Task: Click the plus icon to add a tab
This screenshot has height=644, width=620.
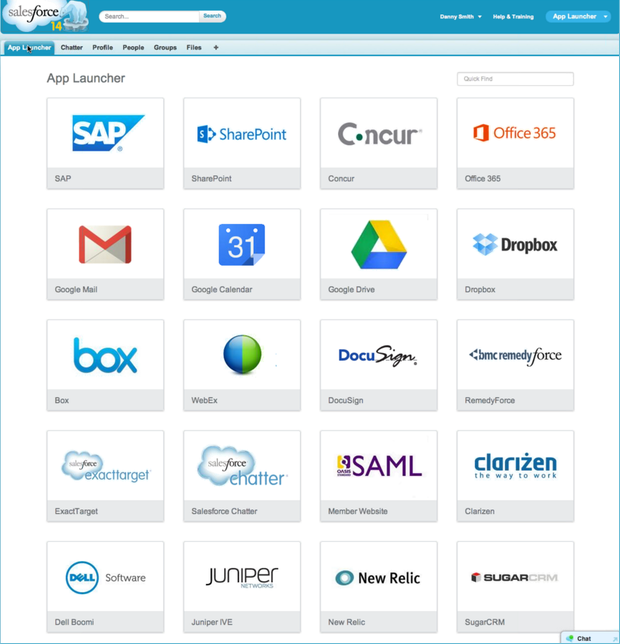Action: pyautogui.click(x=216, y=48)
